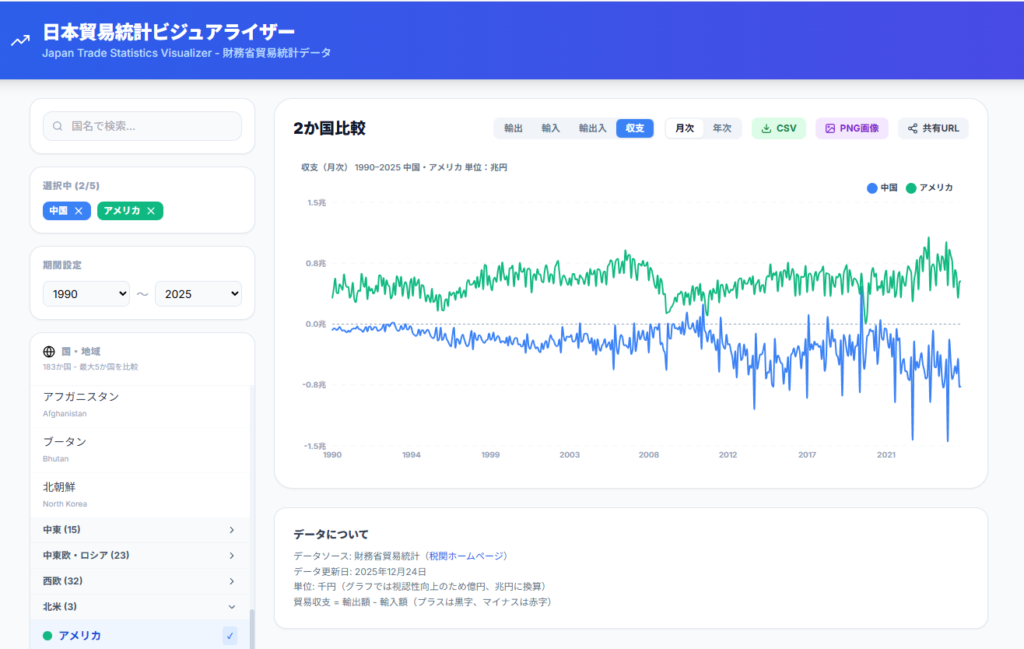The height and width of the screenshot is (649, 1024).
Task: Click the magnifier icon in search box
Action: (58, 127)
